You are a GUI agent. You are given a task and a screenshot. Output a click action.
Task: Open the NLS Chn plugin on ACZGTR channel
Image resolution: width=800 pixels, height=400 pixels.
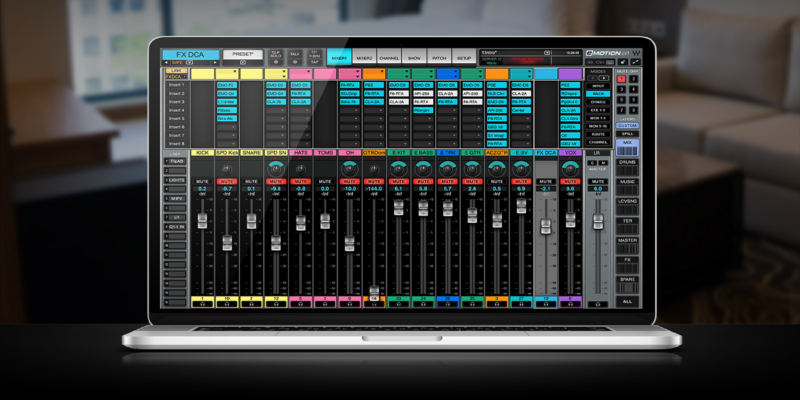point(497,93)
